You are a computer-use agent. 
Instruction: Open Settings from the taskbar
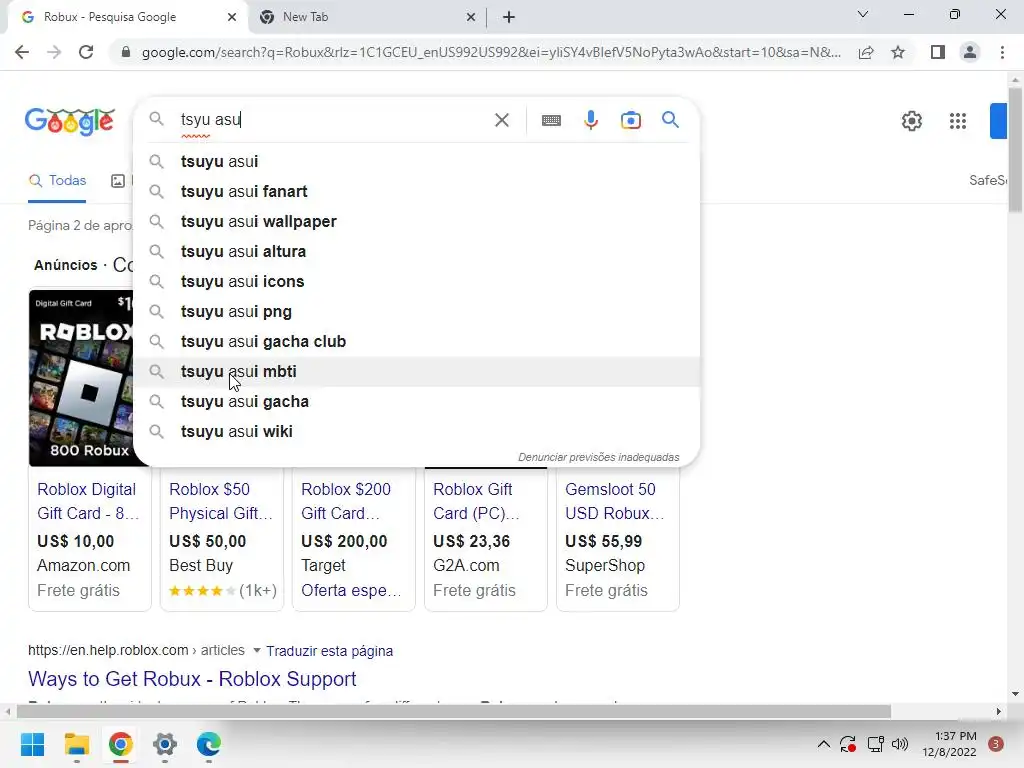tap(165, 744)
